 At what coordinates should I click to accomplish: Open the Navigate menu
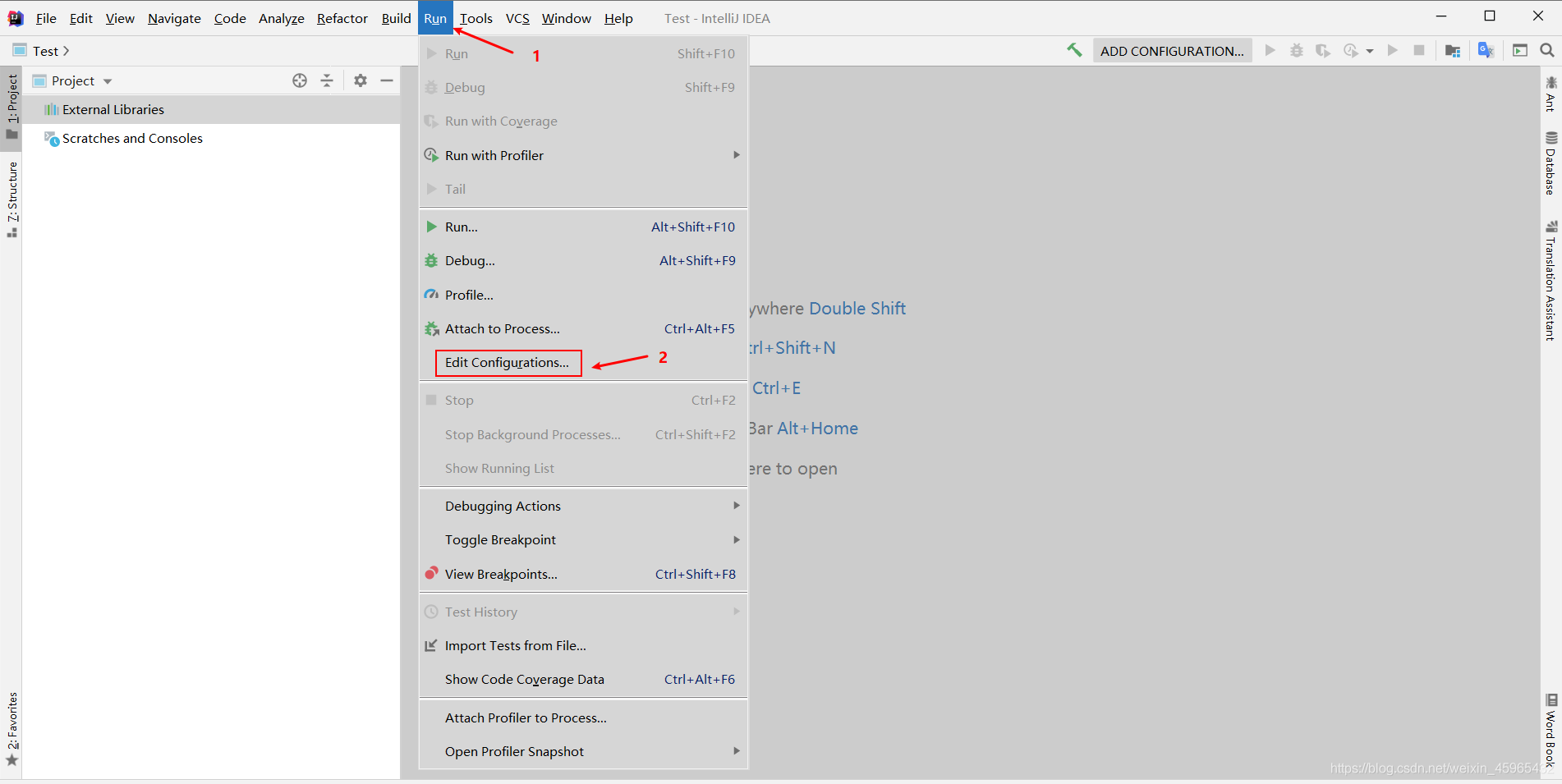[x=174, y=18]
